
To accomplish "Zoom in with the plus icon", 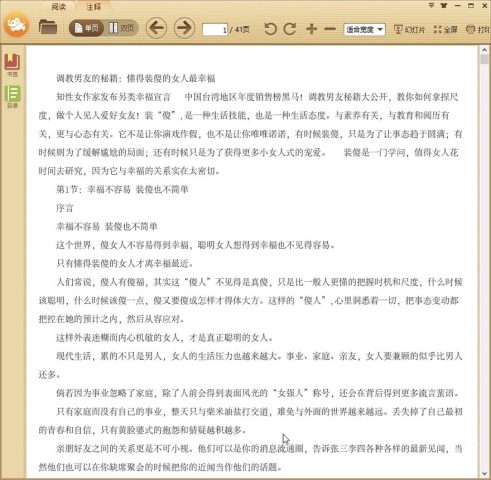I will coord(312,29).
